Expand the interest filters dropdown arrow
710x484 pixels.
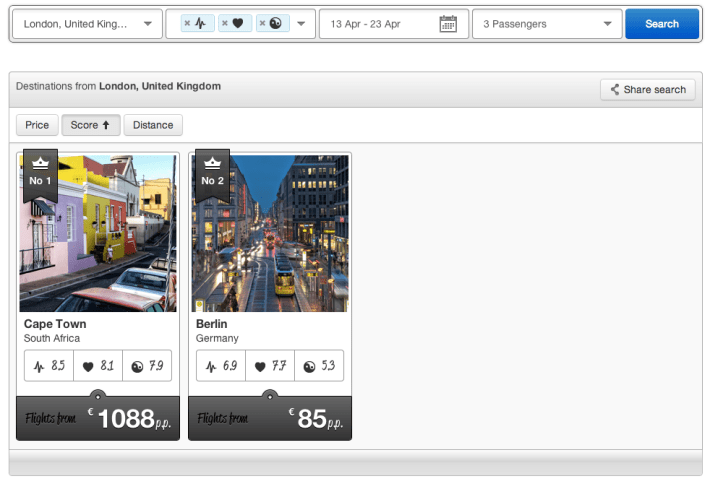pos(301,24)
